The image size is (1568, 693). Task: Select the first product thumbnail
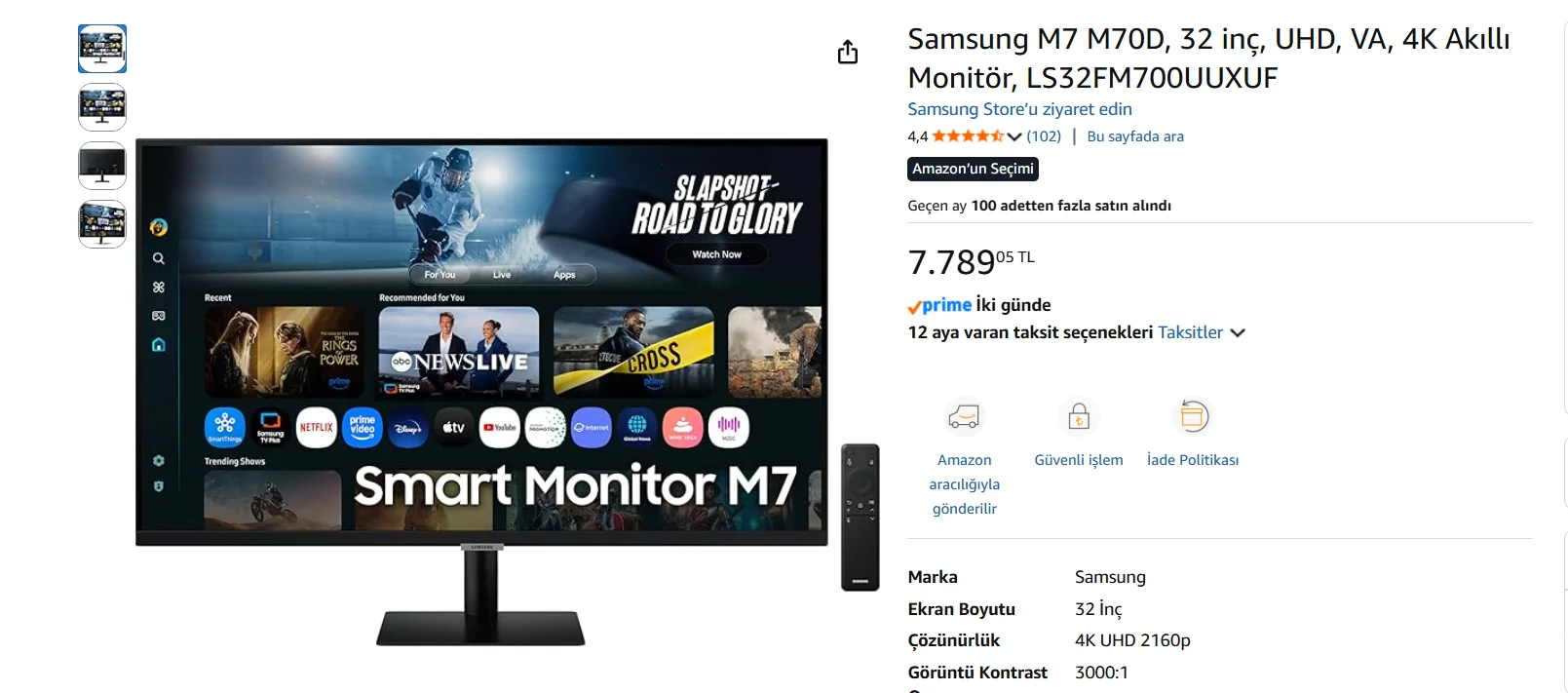pos(102,49)
